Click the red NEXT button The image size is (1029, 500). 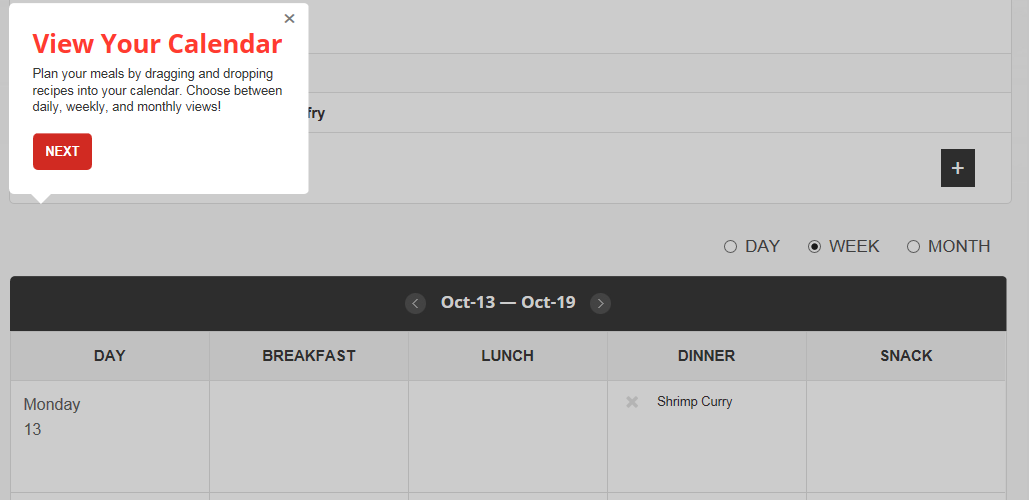[62, 152]
